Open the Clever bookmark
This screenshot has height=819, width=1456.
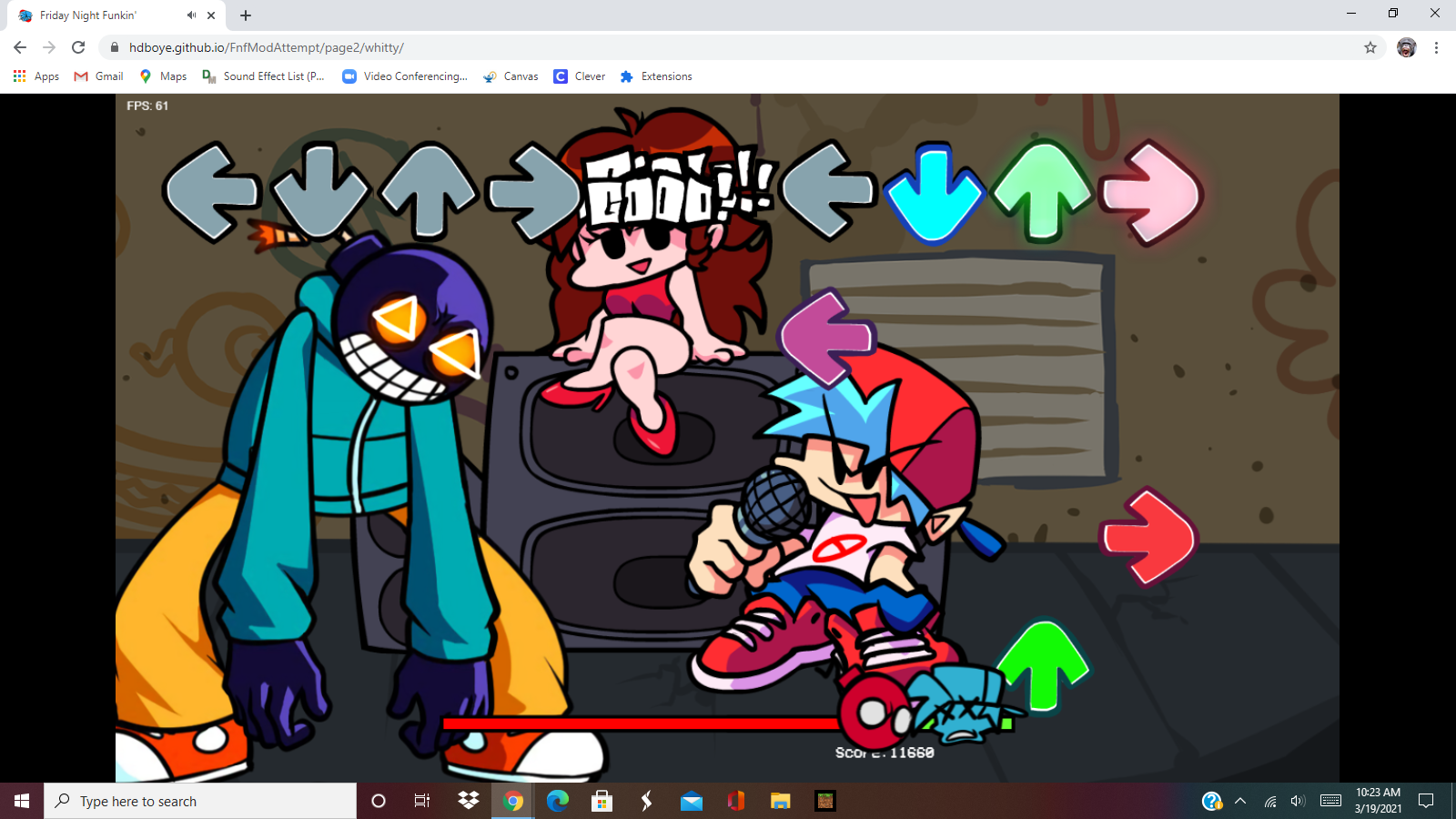pos(580,76)
